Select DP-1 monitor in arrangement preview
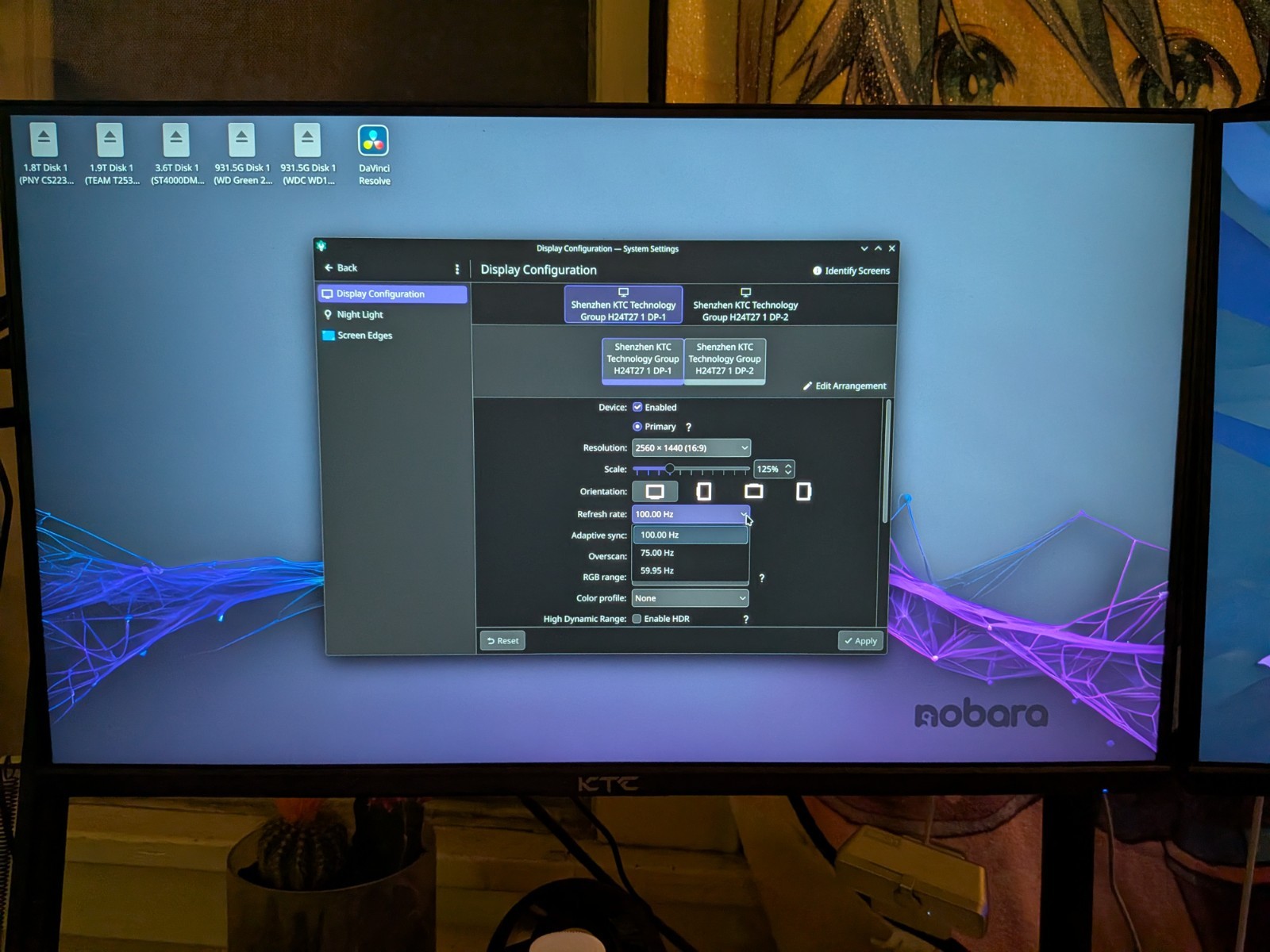This screenshot has width=1270, height=952. [642, 361]
